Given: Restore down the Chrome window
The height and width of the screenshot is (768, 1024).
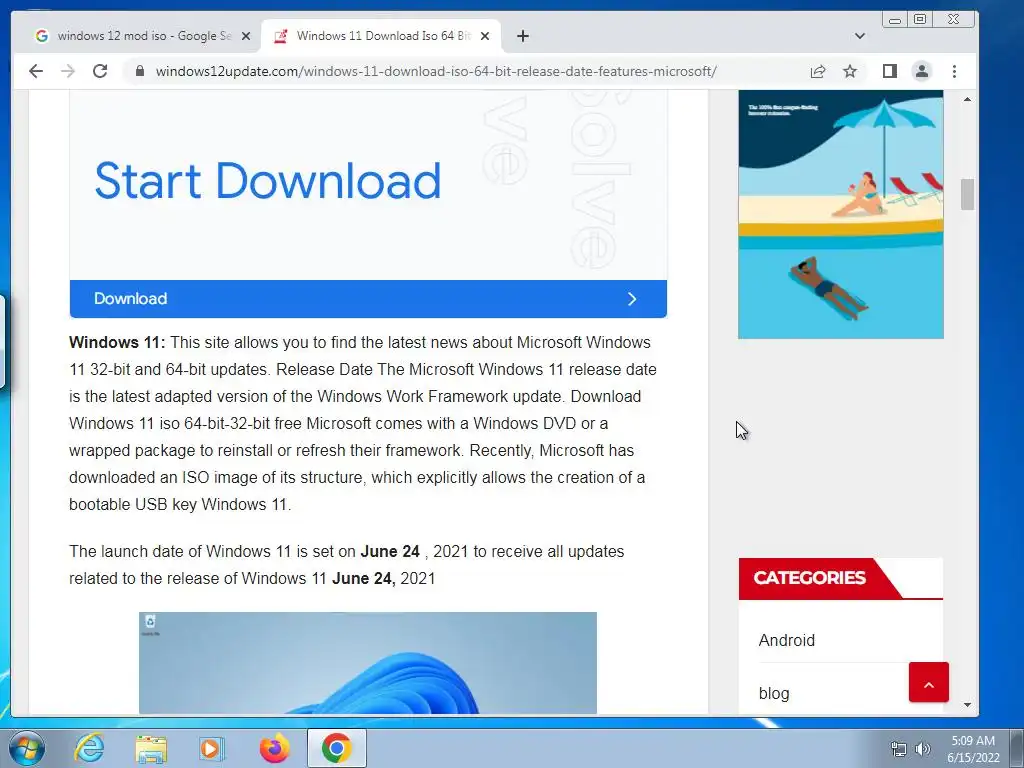Looking at the screenshot, I should click(920, 20).
